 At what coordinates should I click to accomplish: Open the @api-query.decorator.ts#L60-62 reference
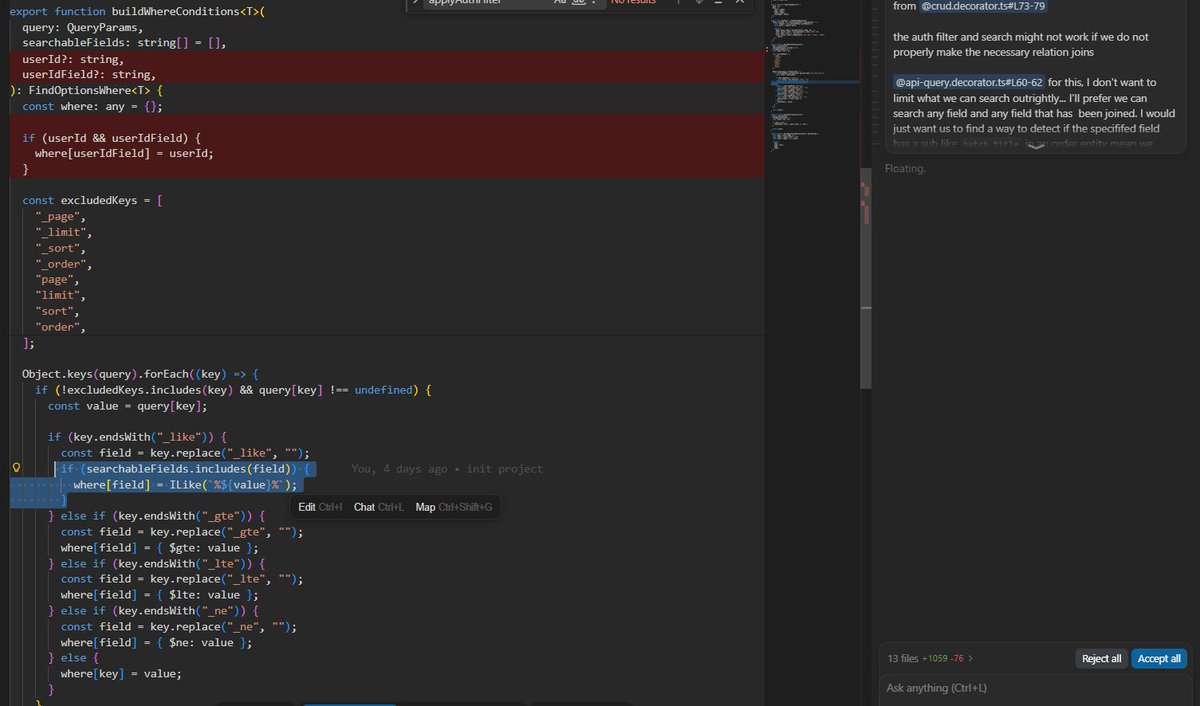point(969,82)
